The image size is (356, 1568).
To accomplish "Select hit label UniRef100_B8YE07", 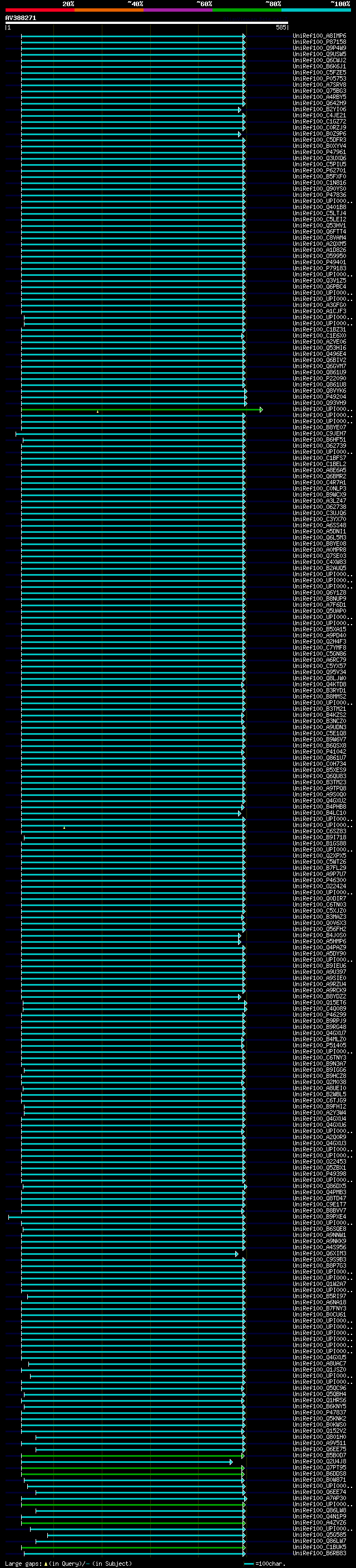I will coord(319,427).
